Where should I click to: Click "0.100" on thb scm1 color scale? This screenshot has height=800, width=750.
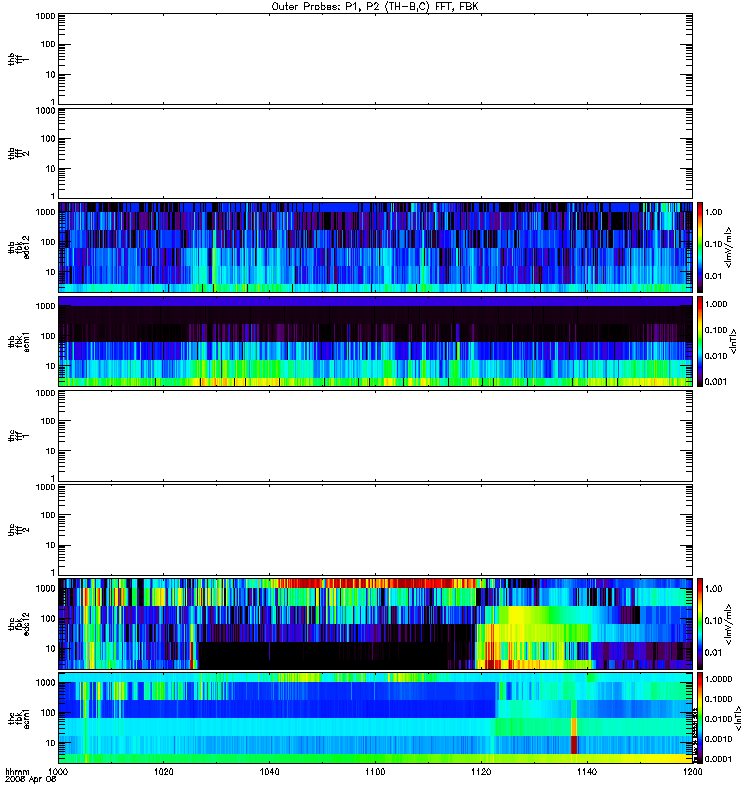click(x=716, y=330)
